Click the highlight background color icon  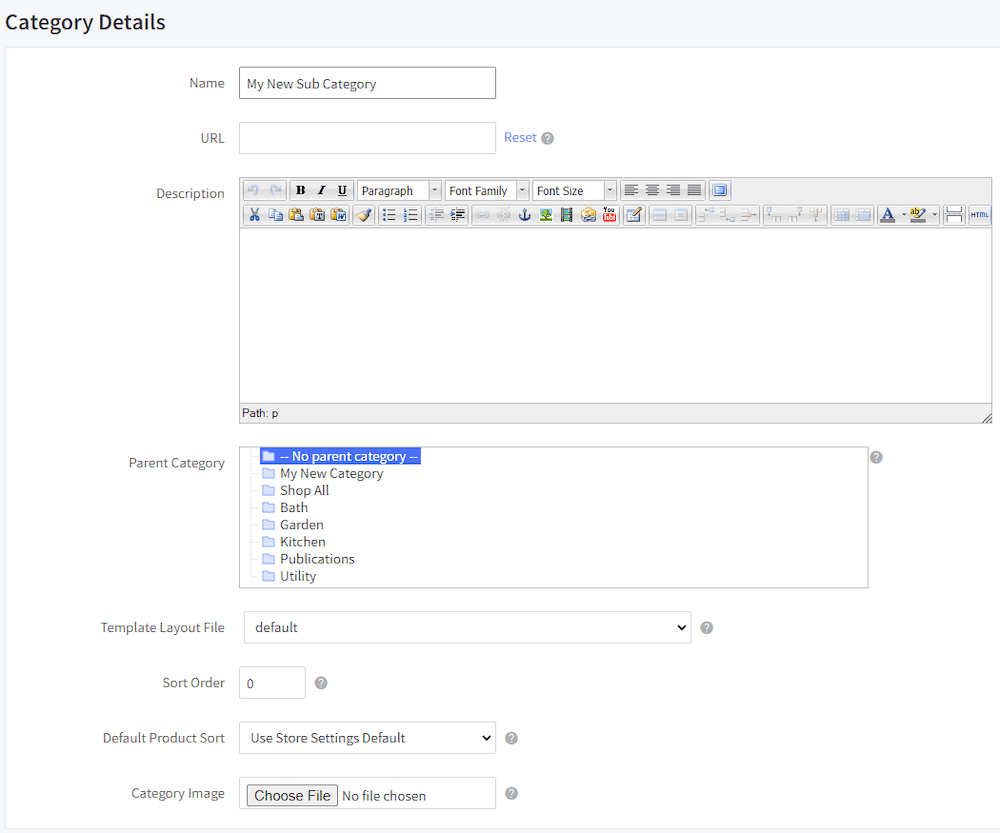tap(918, 215)
